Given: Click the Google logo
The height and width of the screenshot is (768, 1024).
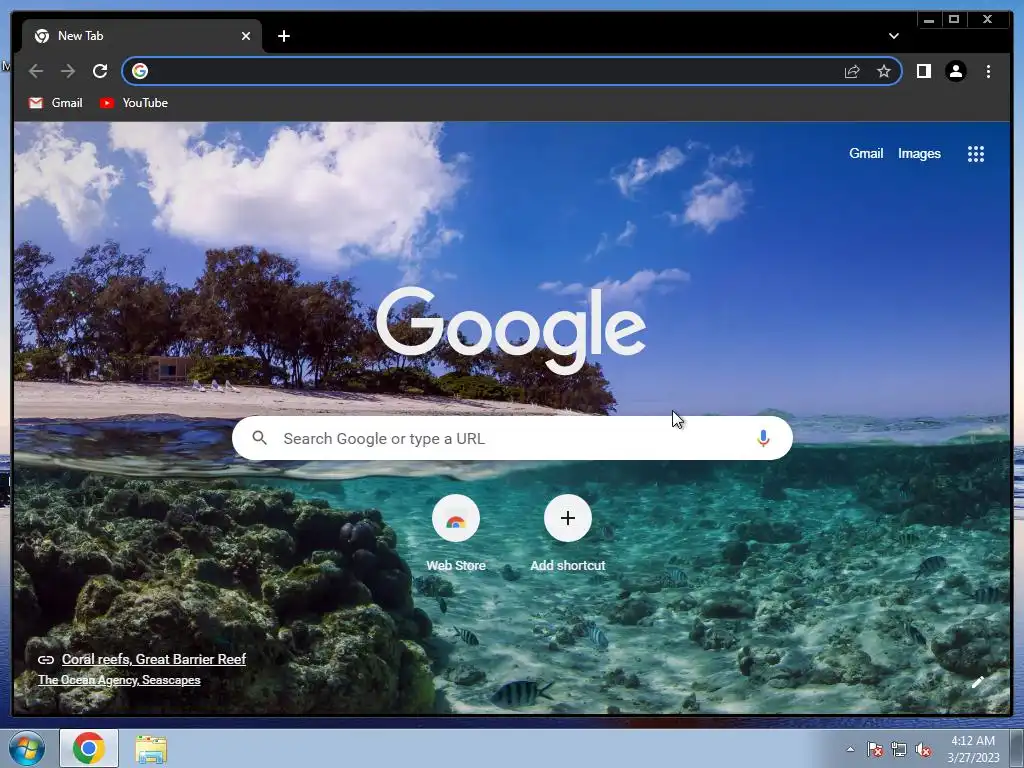Looking at the screenshot, I should [x=511, y=330].
